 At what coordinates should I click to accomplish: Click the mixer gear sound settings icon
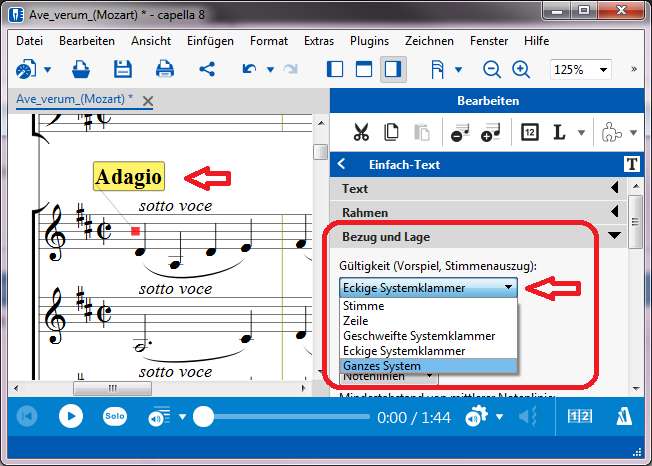476,416
